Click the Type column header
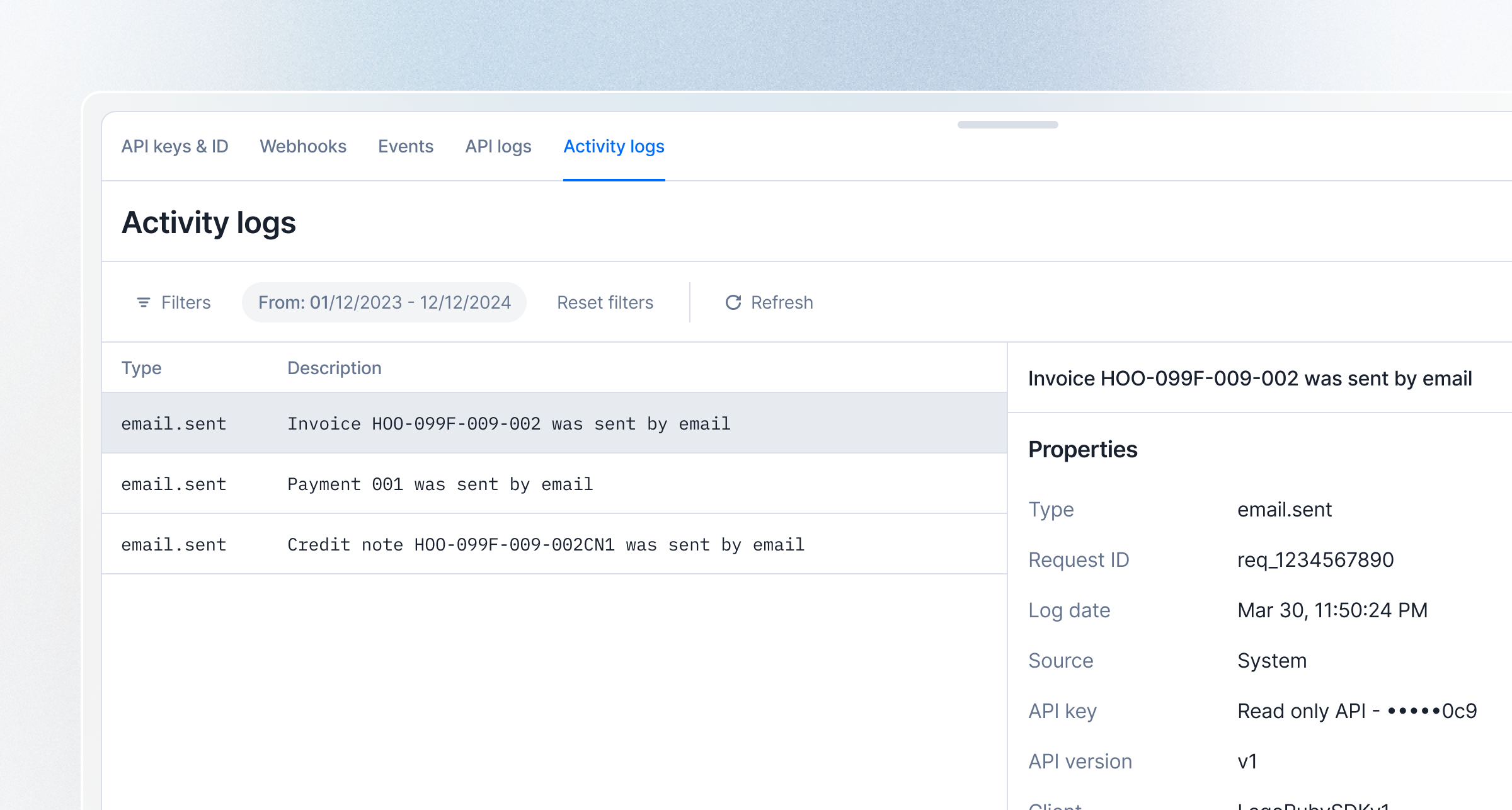This screenshot has width=1512, height=810. pyautogui.click(x=142, y=368)
